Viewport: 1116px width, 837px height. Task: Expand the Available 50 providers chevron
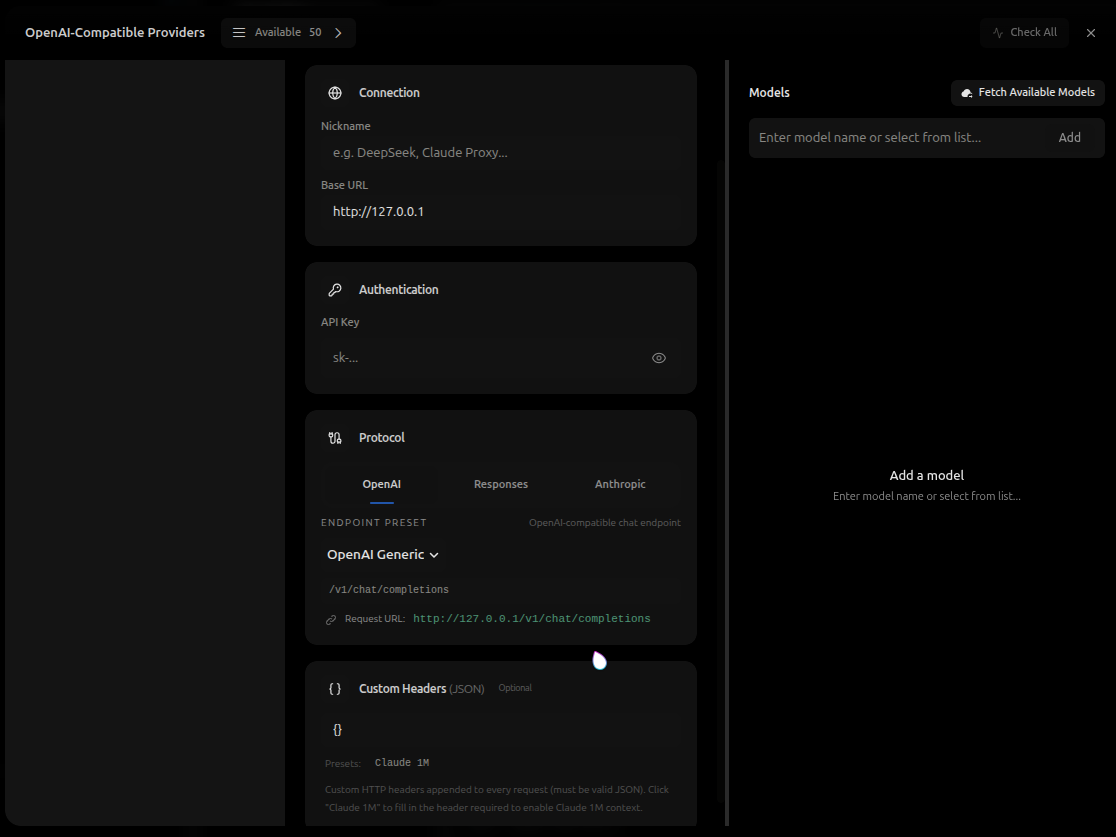click(338, 33)
